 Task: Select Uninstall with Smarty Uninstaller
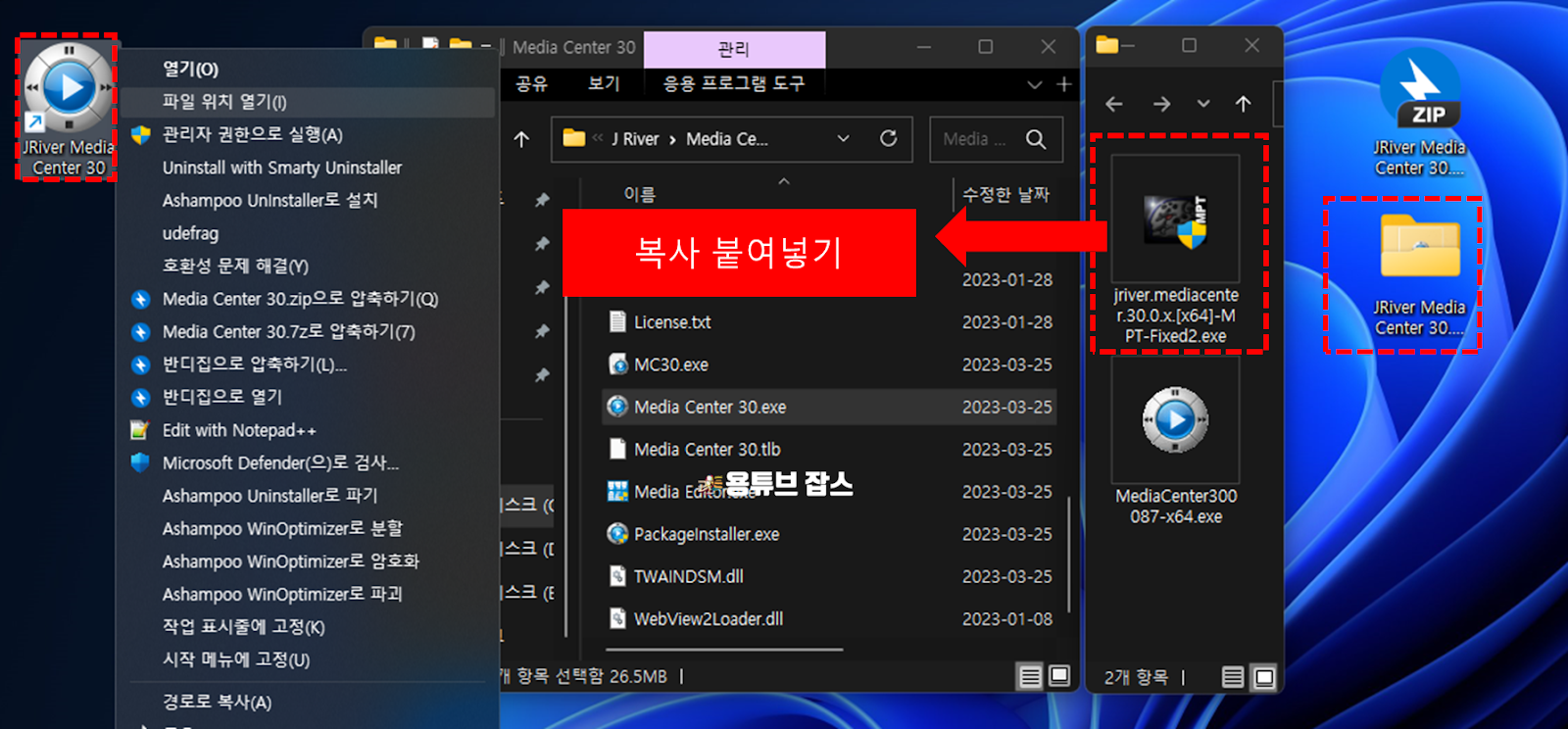tap(306, 168)
